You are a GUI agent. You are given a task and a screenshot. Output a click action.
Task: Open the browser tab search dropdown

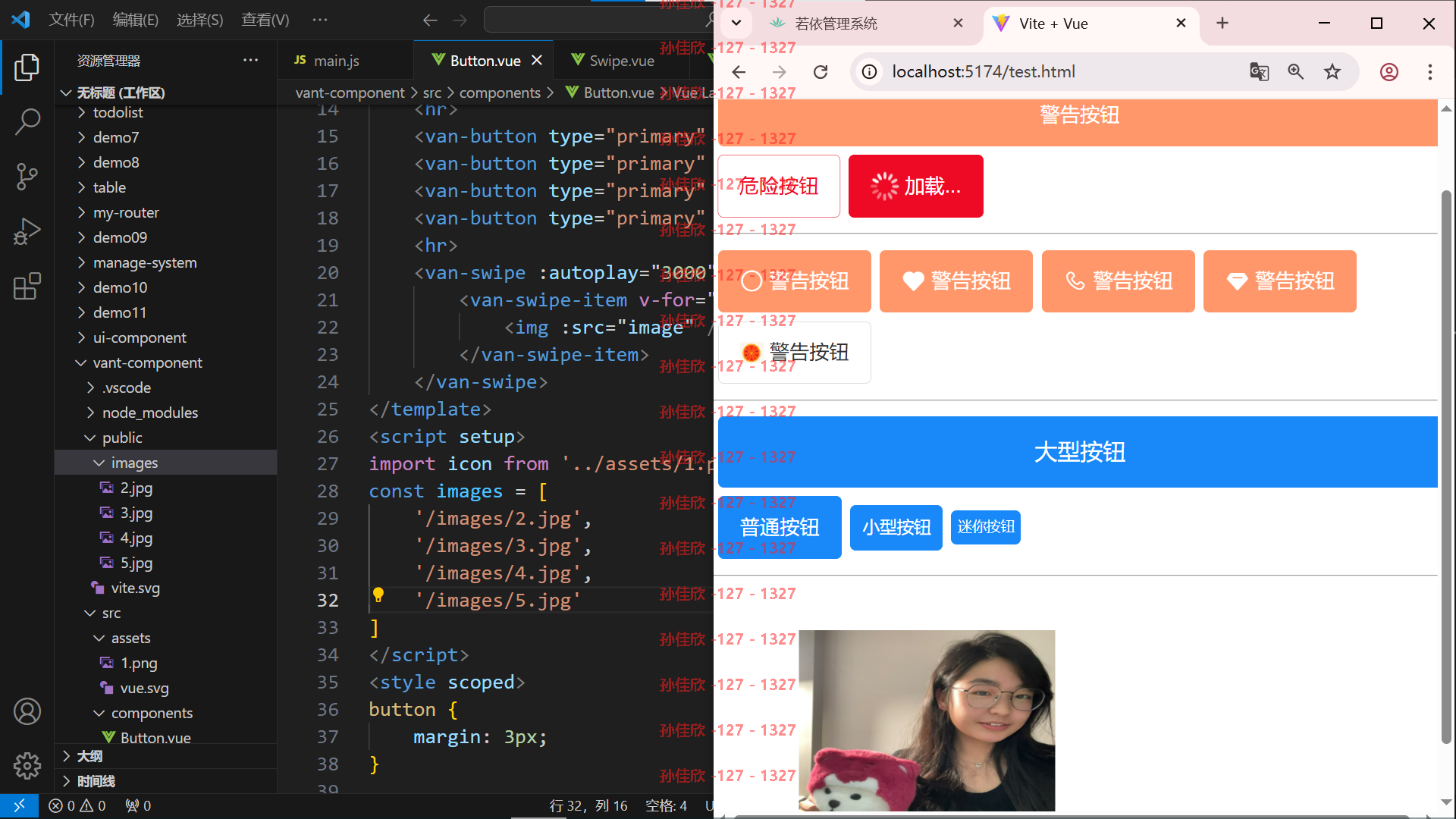(736, 23)
